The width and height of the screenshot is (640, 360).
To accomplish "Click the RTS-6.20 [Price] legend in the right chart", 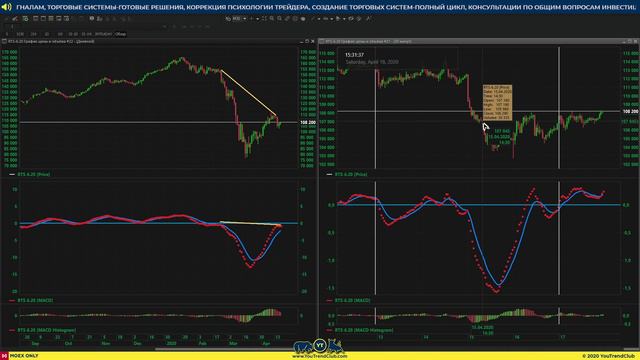I will click(x=351, y=174).
